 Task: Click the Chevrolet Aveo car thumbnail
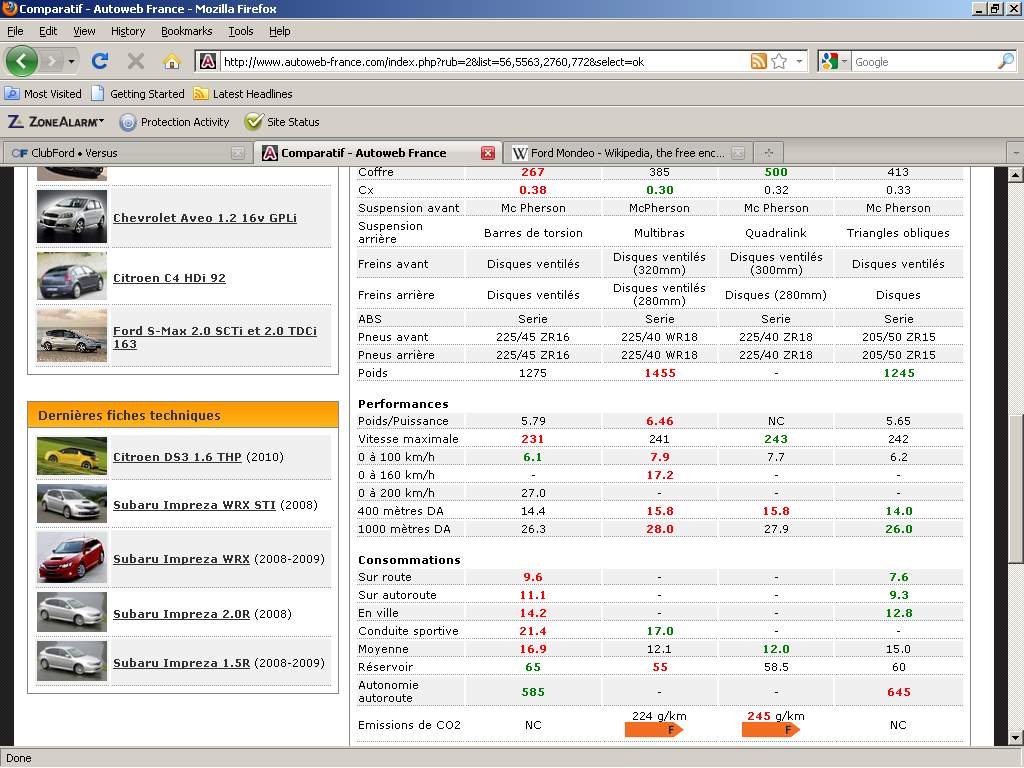click(71, 216)
